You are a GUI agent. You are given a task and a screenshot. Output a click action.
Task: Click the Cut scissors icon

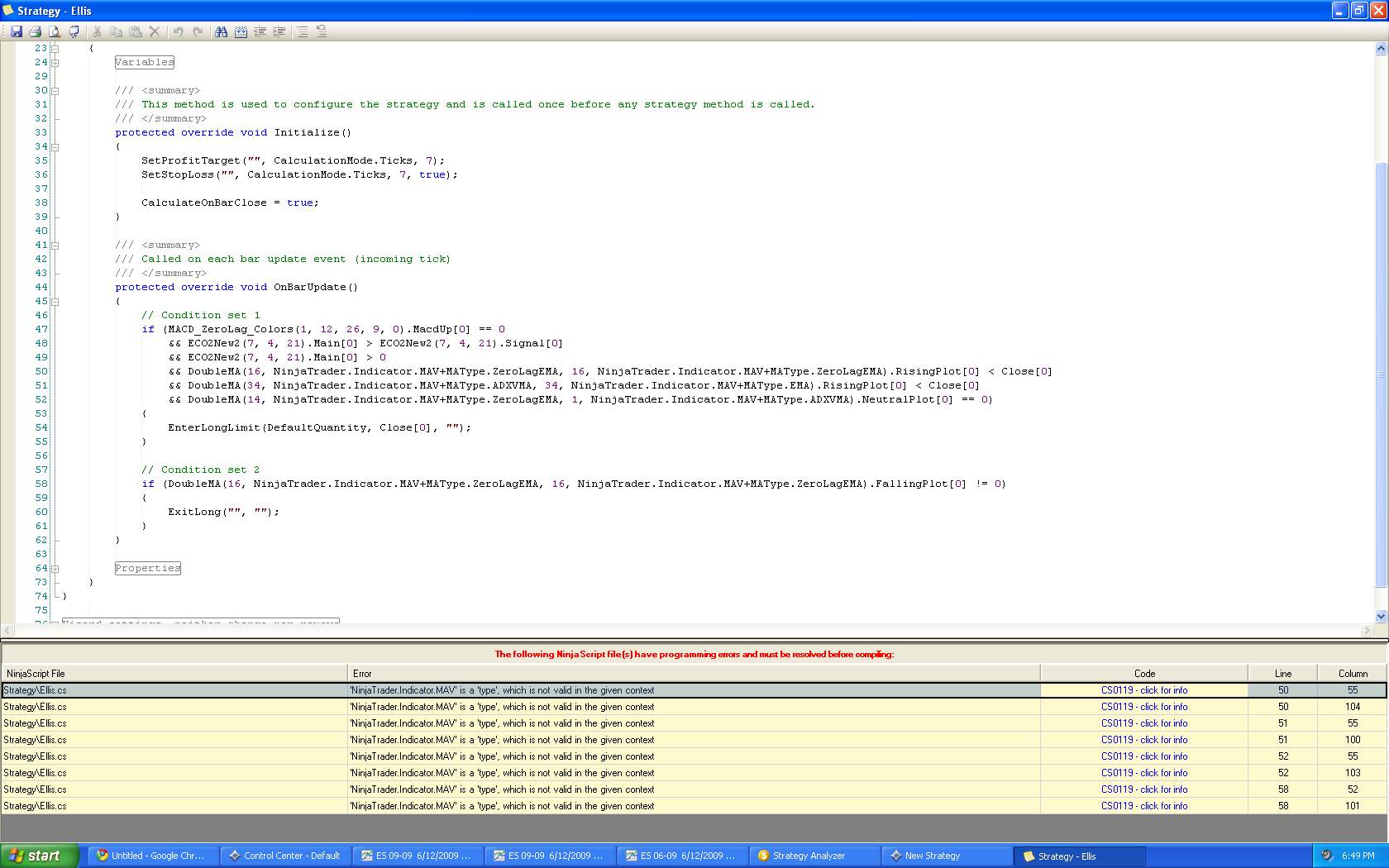click(x=97, y=31)
